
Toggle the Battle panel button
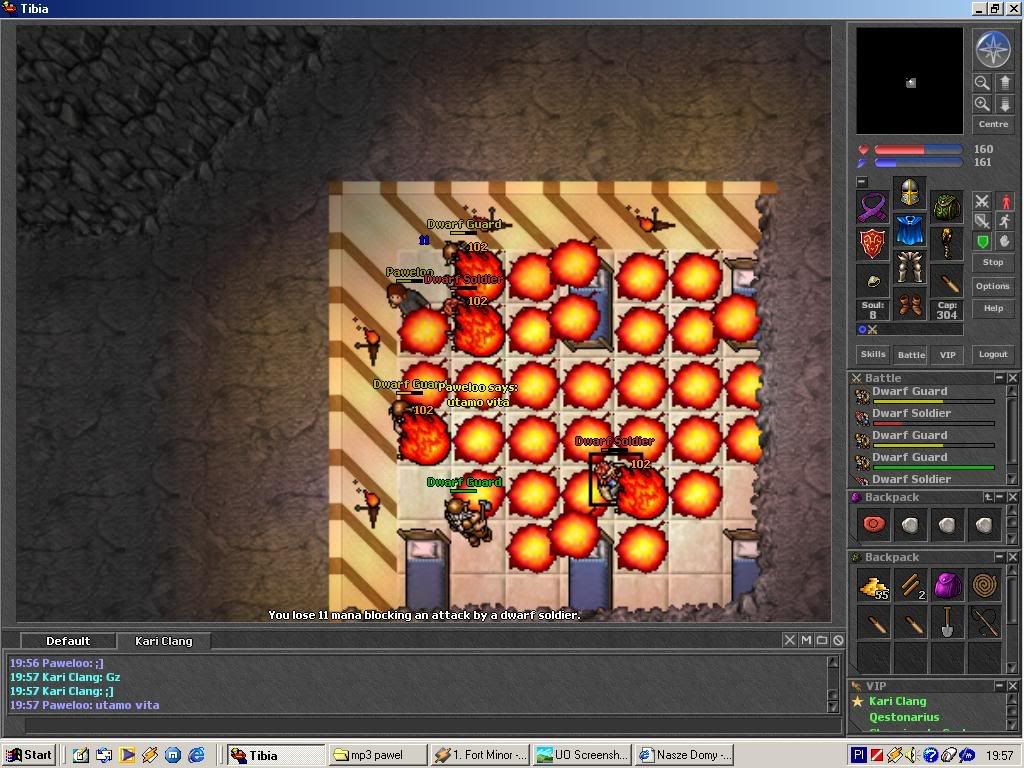[x=911, y=355]
